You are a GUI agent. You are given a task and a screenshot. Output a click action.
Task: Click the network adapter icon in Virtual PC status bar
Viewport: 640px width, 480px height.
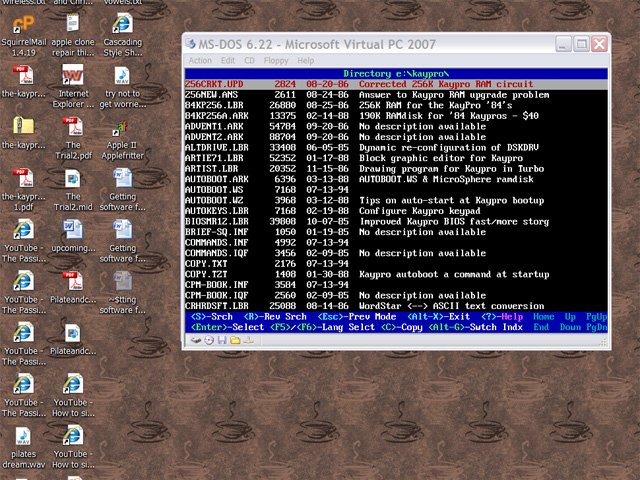[x=249, y=340]
